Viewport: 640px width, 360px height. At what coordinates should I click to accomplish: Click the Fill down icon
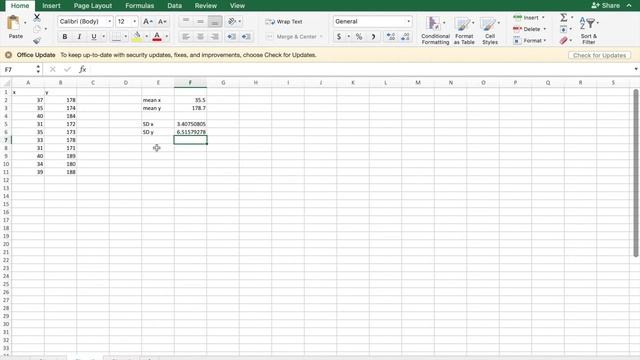(x=564, y=29)
